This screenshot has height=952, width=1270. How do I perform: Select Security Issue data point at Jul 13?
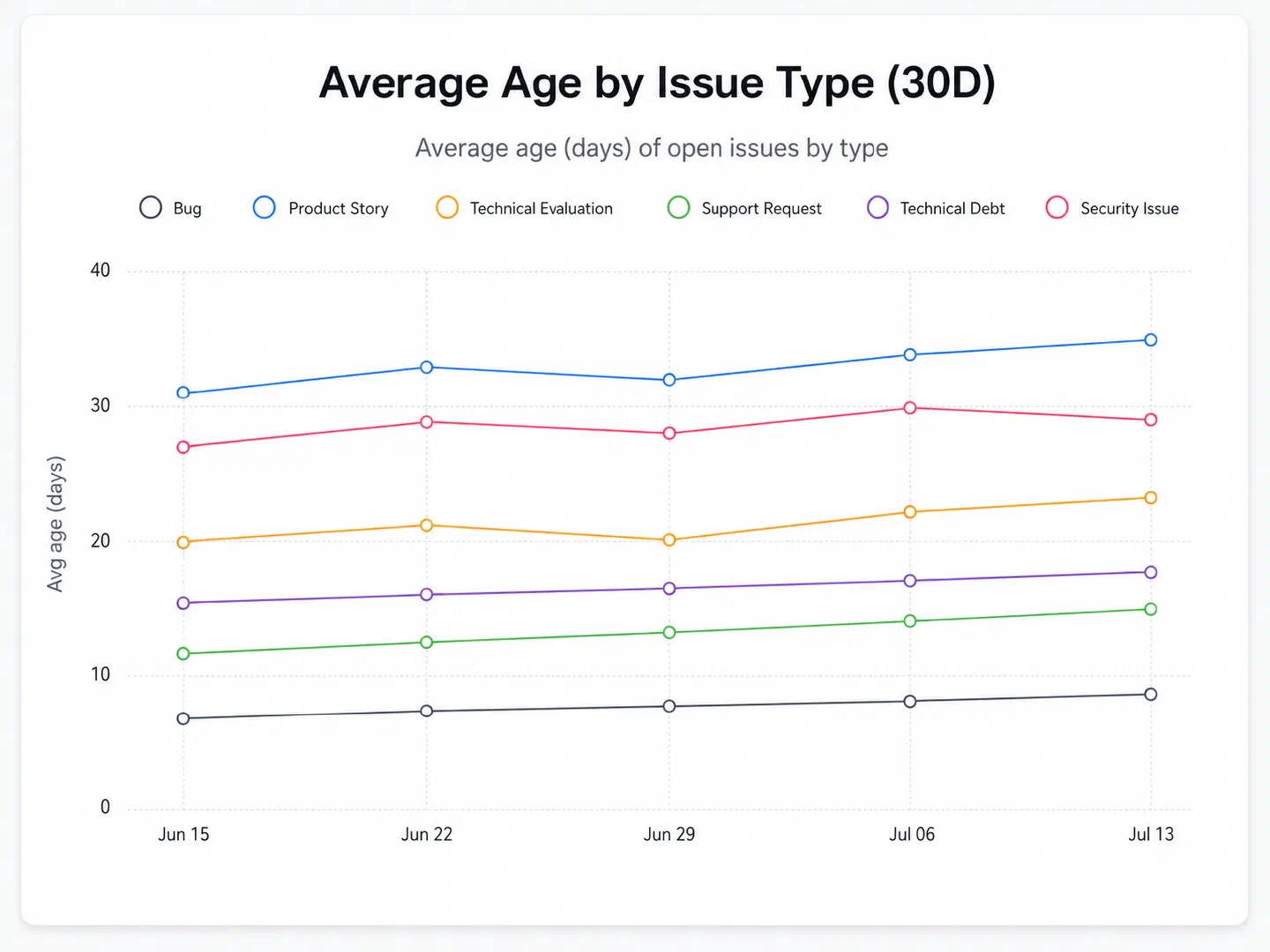pyautogui.click(x=1151, y=420)
